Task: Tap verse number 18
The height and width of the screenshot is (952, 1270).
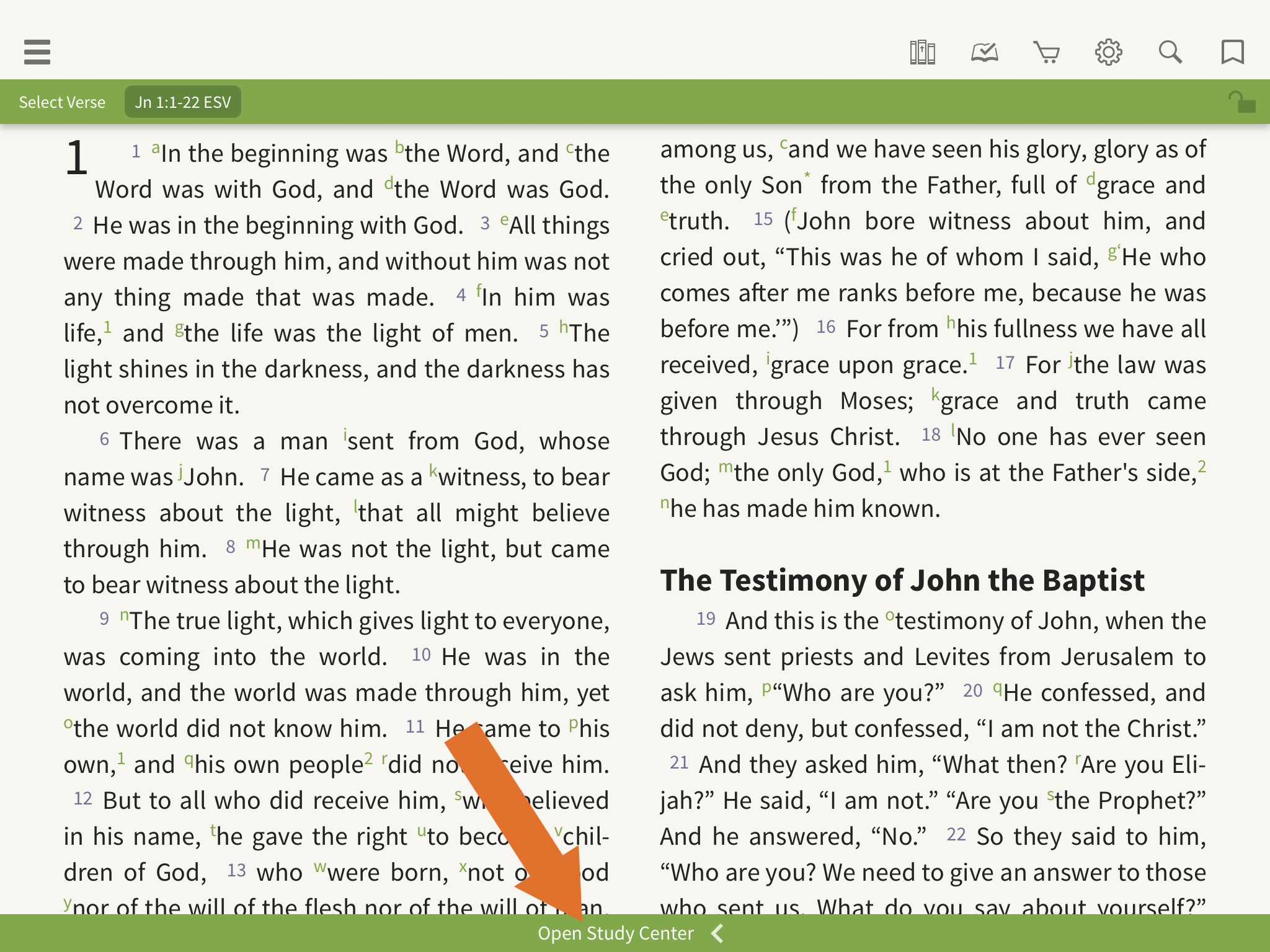Action: tap(931, 434)
